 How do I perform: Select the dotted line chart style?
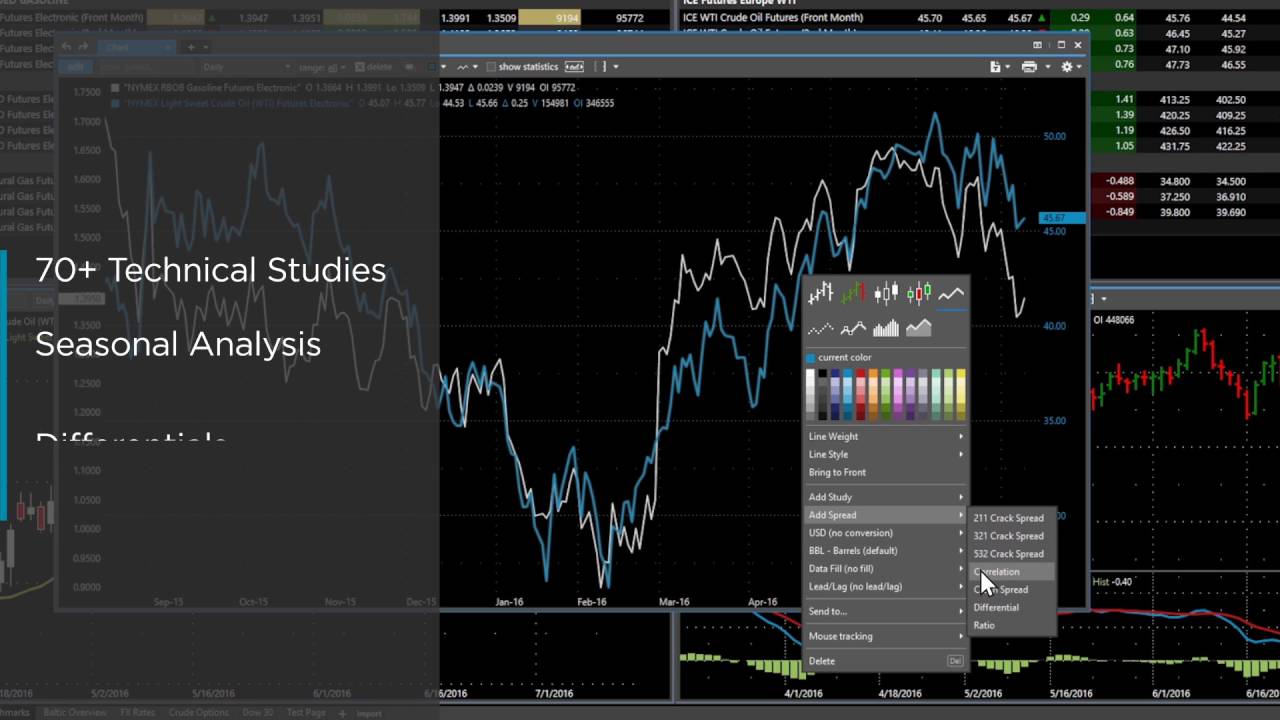821,328
